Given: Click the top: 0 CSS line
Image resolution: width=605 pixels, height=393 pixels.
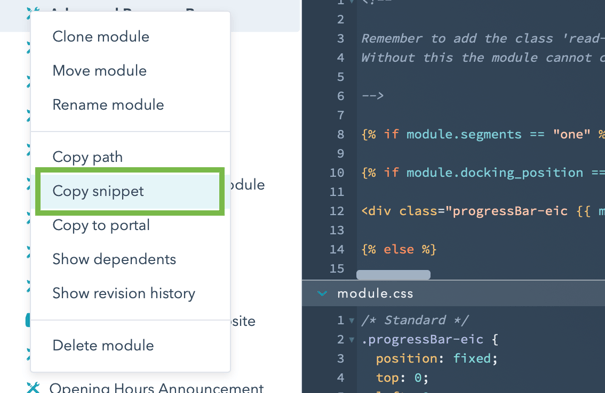Looking at the screenshot, I should click(402, 378).
